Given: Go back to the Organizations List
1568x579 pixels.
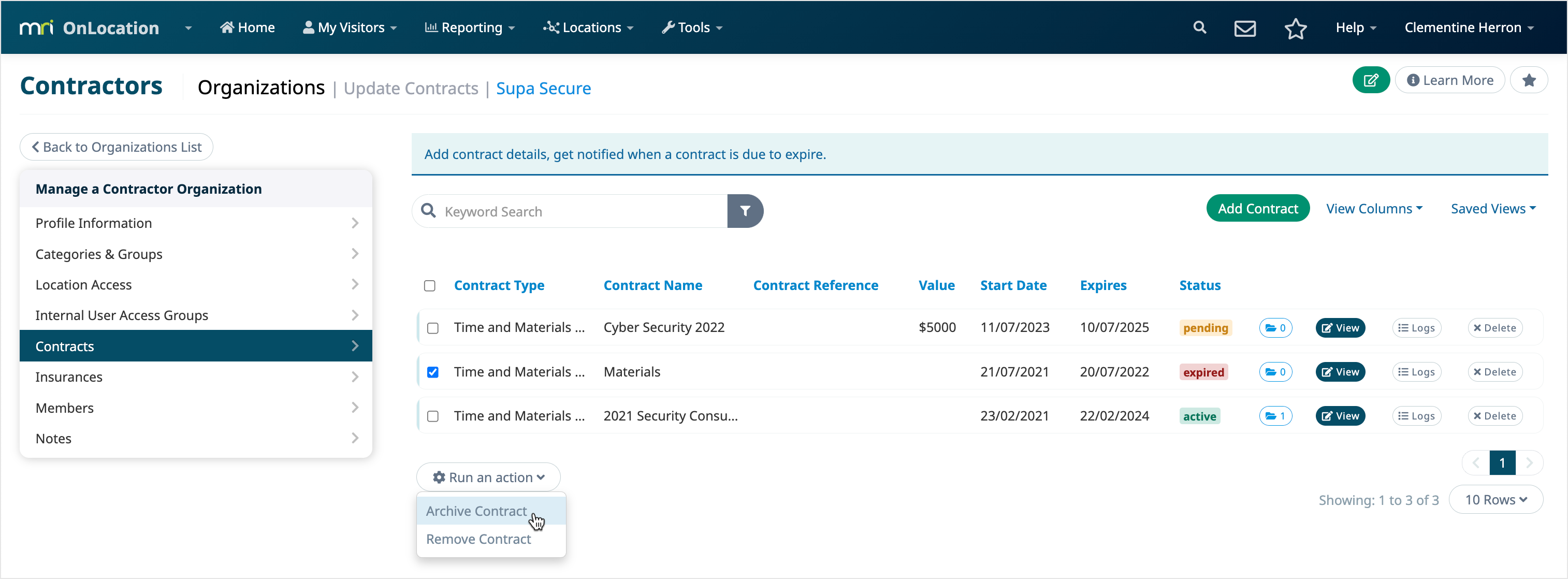Looking at the screenshot, I should pyautogui.click(x=117, y=147).
